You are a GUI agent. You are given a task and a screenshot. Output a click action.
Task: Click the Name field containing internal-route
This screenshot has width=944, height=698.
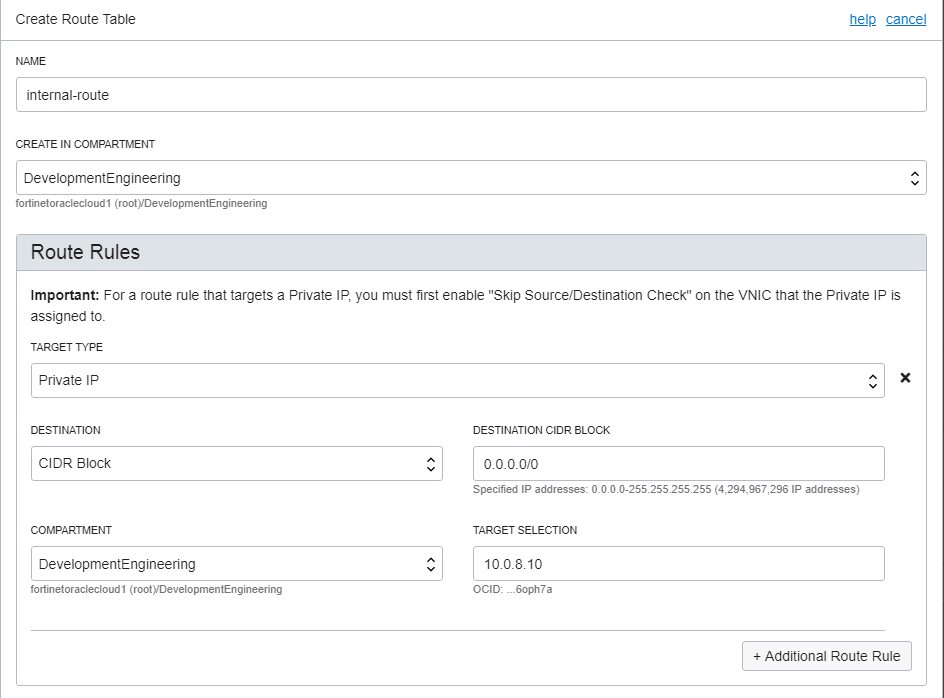(470, 94)
